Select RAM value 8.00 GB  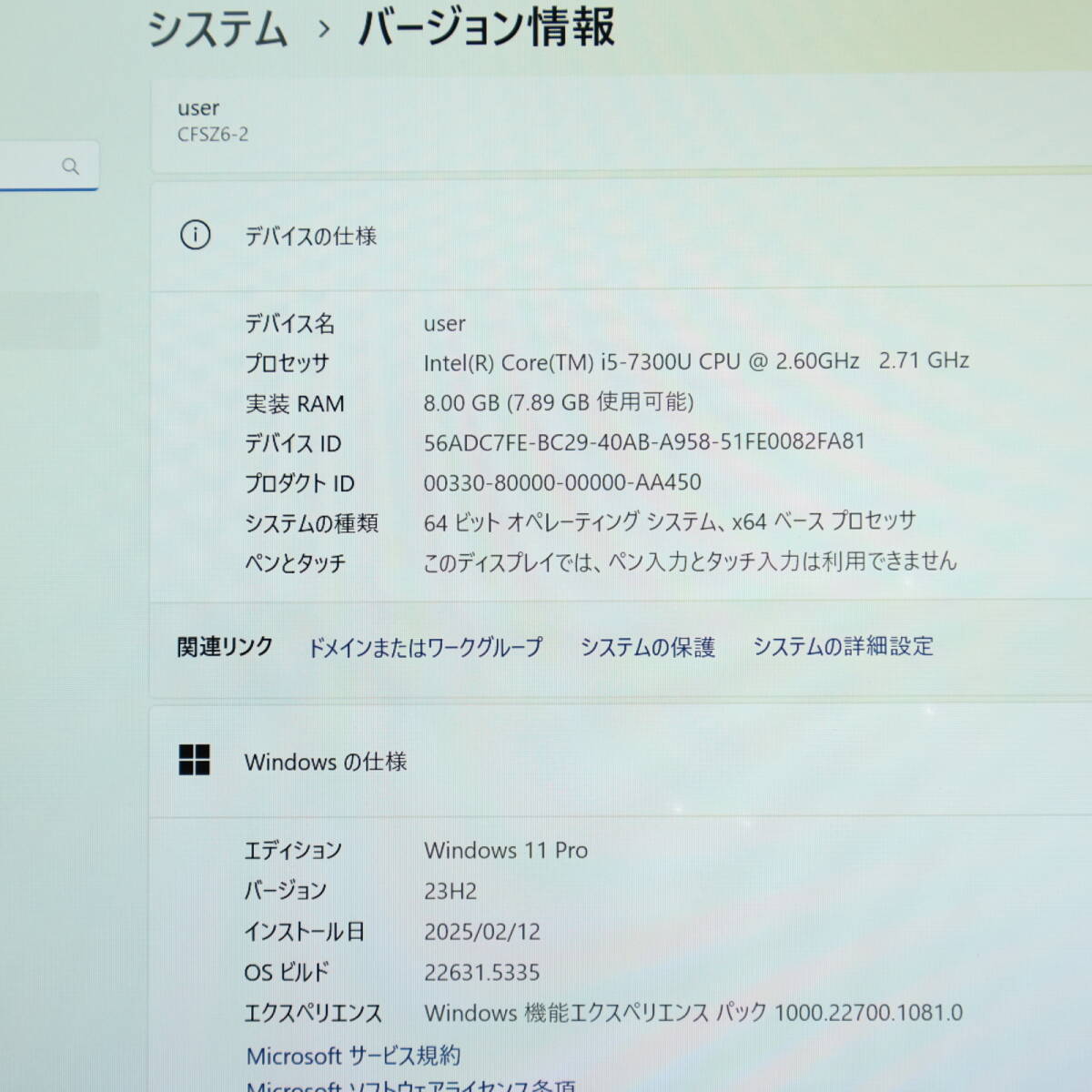click(x=559, y=402)
